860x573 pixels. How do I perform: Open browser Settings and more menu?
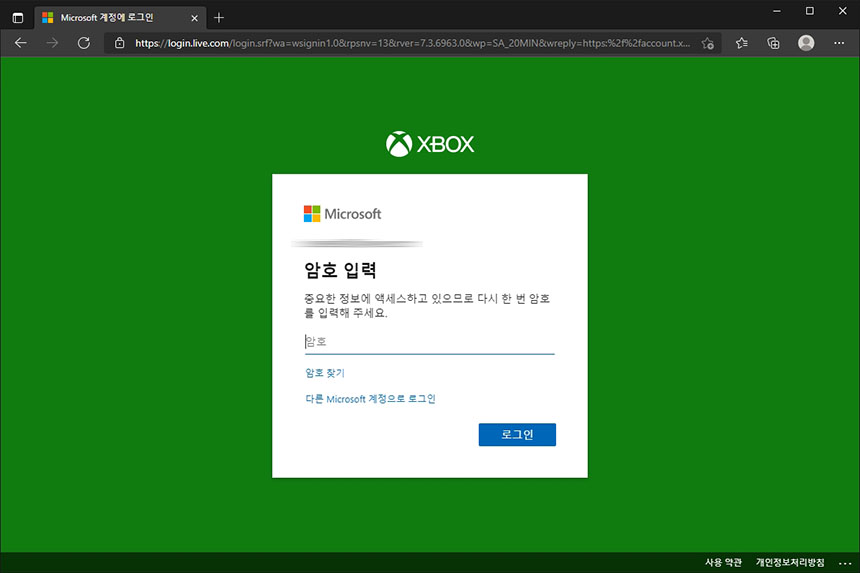pyautogui.click(x=839, y=43)
